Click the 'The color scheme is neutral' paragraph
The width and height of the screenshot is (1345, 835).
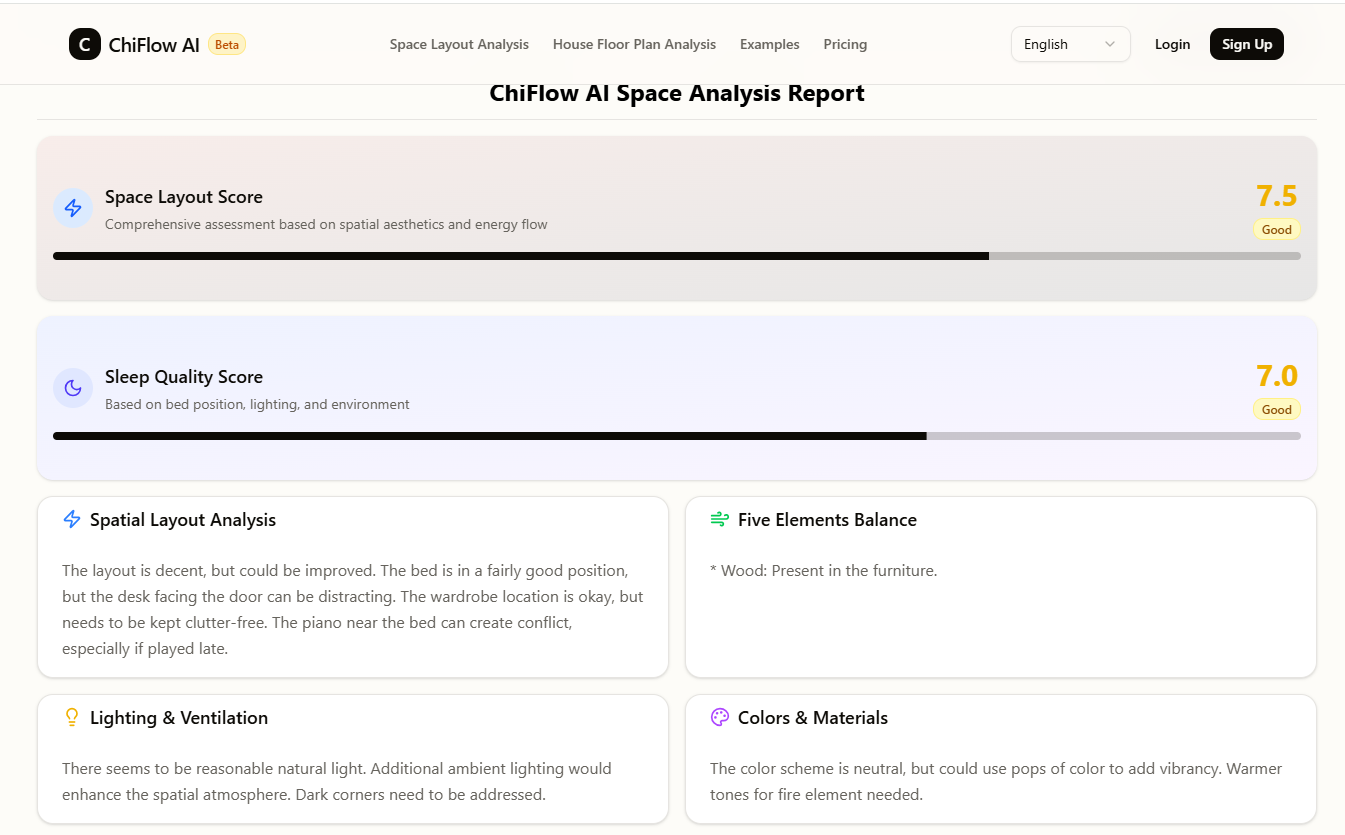[x=996, y=782]
